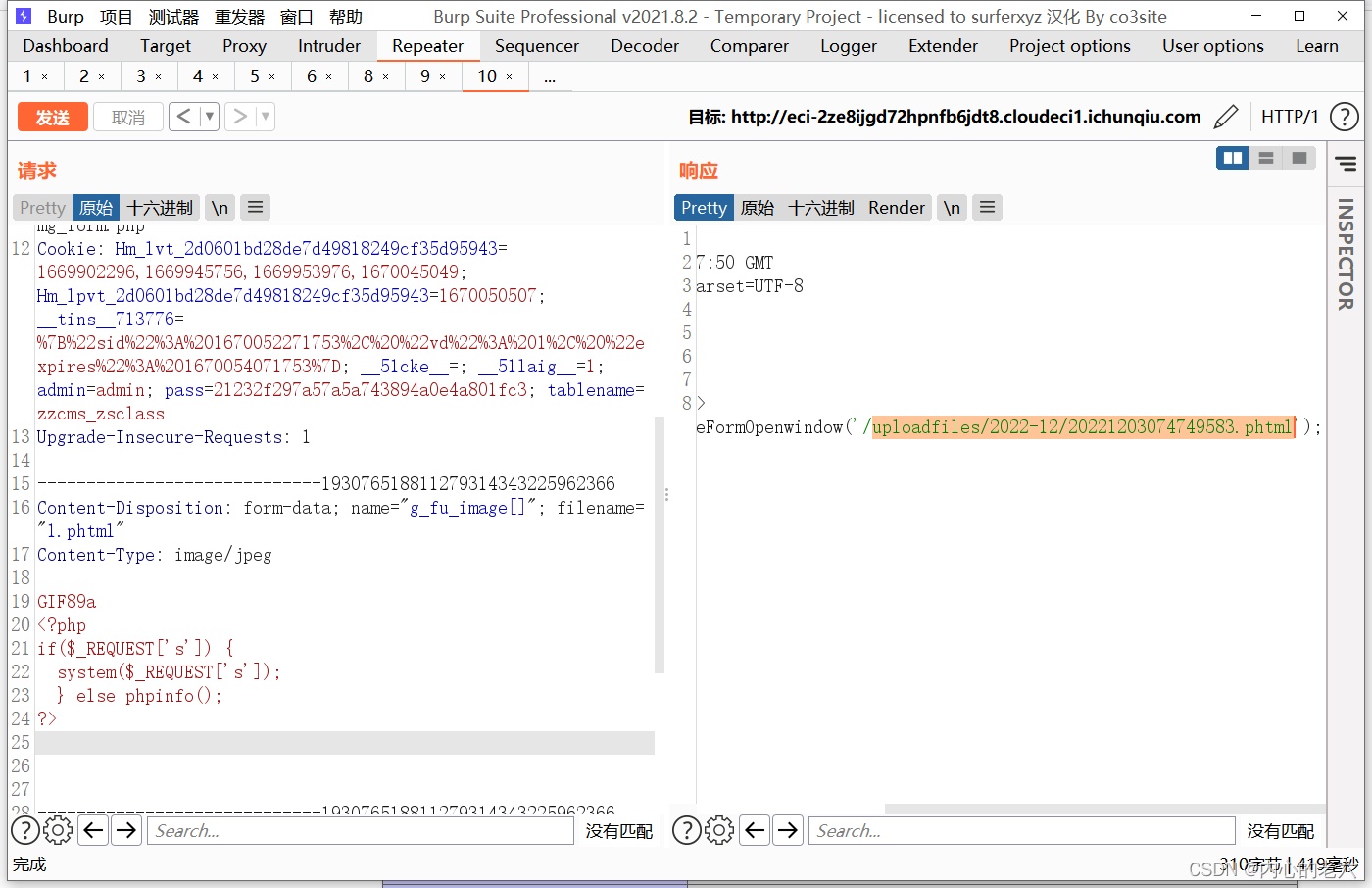Open forward history dropdown arrow
Screen dimensions: 1372x888
point(265,117)
